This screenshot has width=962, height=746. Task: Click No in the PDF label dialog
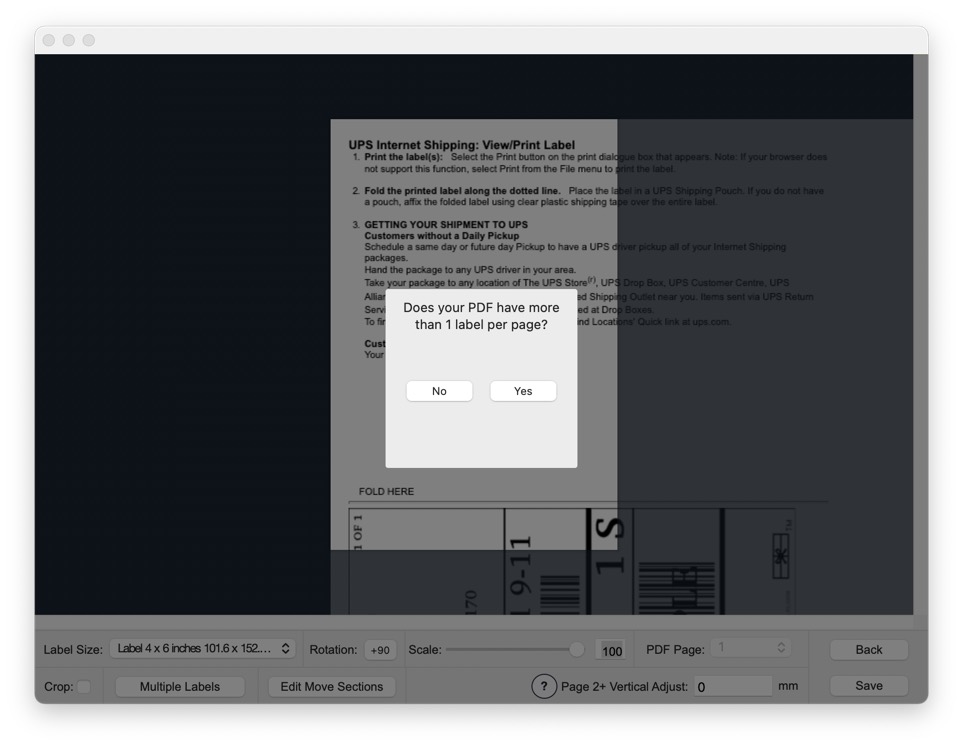[439, 391]
